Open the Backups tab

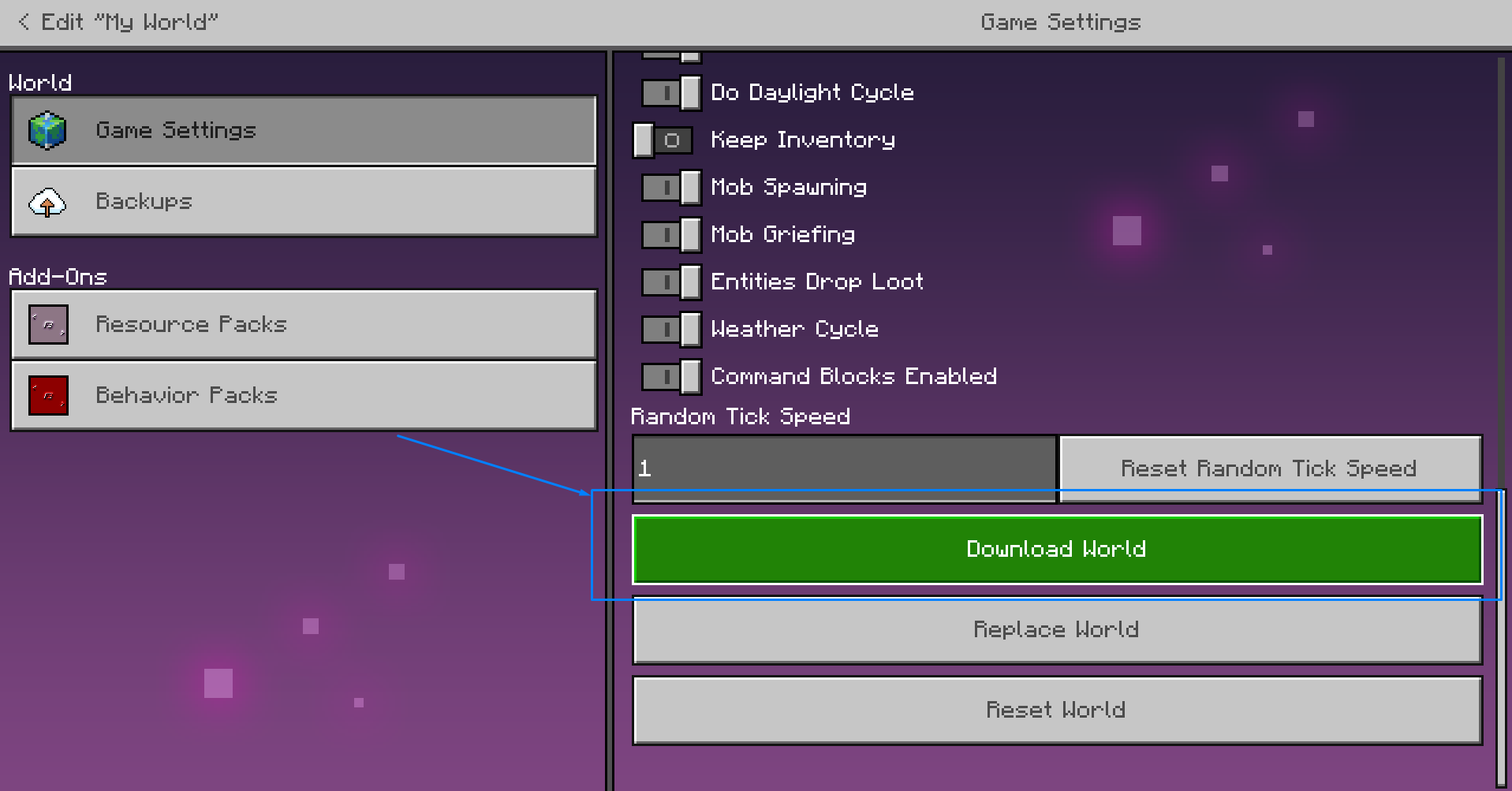[x=304, y=201]
